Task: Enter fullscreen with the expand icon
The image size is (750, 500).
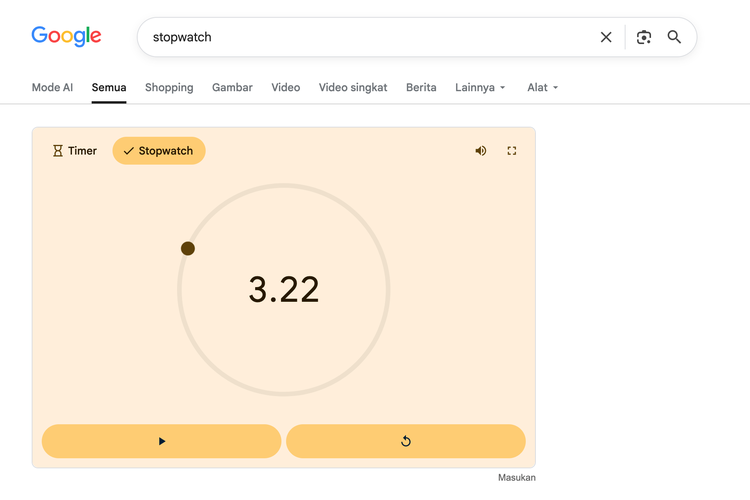Action: point(512,151)
